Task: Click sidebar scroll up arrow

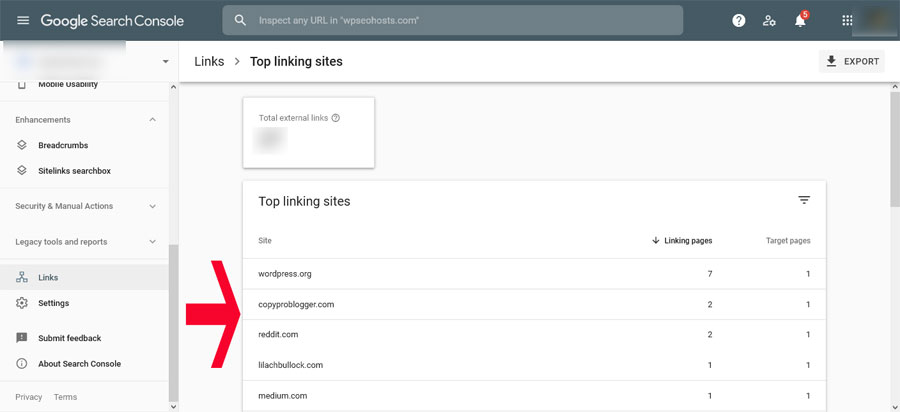Action: tap(173, 87)
